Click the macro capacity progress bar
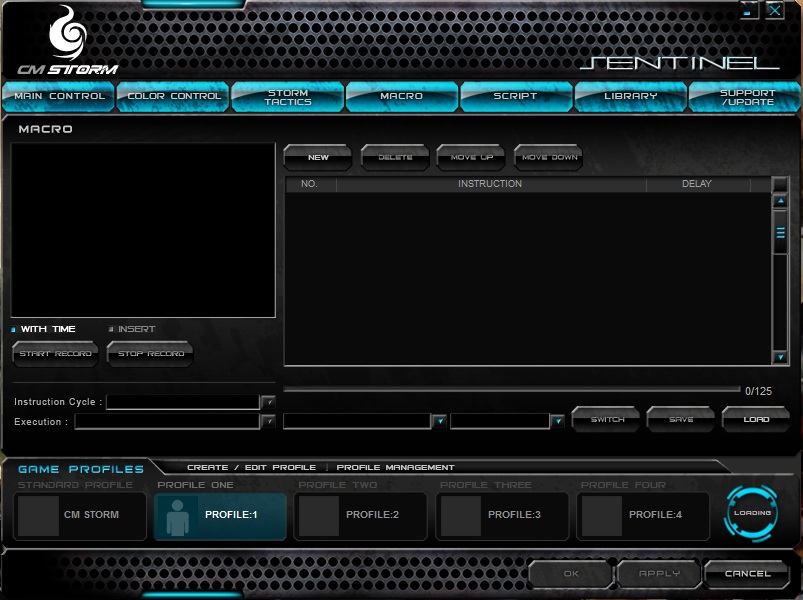803x600 pixels. [x=512, y=390]
